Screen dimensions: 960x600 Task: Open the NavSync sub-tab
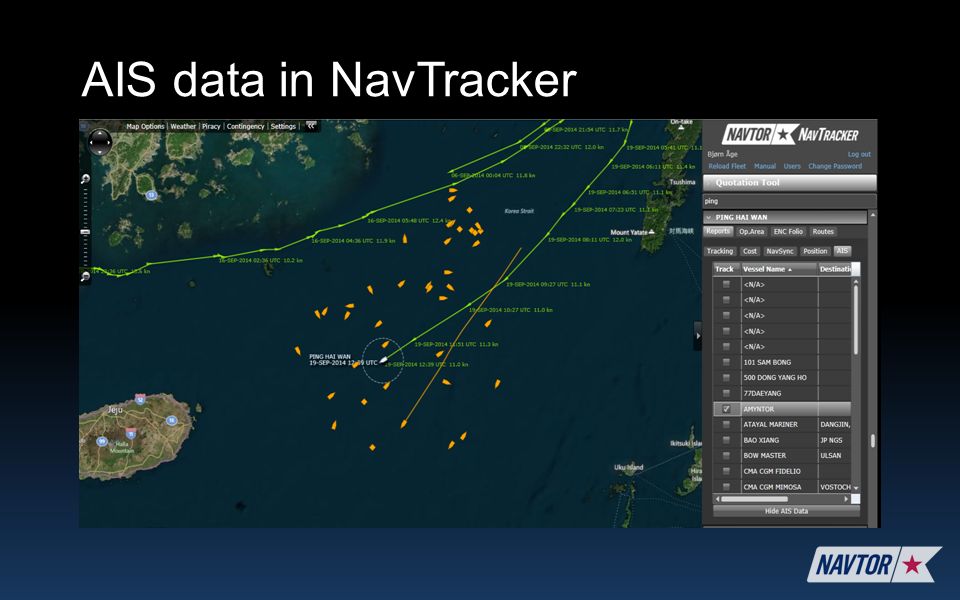pos(780,251)
